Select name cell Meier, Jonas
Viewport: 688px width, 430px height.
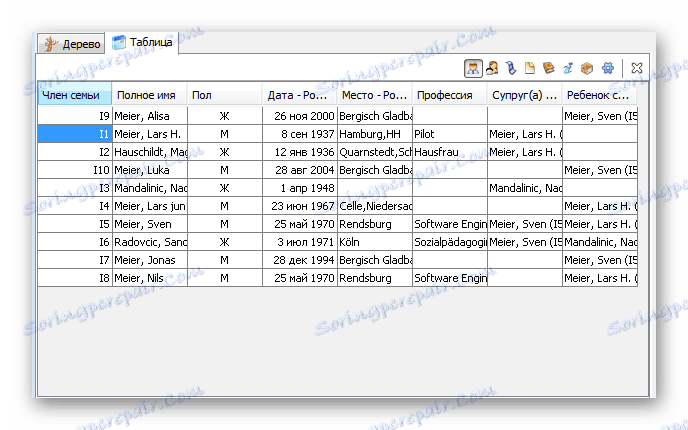(x=150, y=260)
